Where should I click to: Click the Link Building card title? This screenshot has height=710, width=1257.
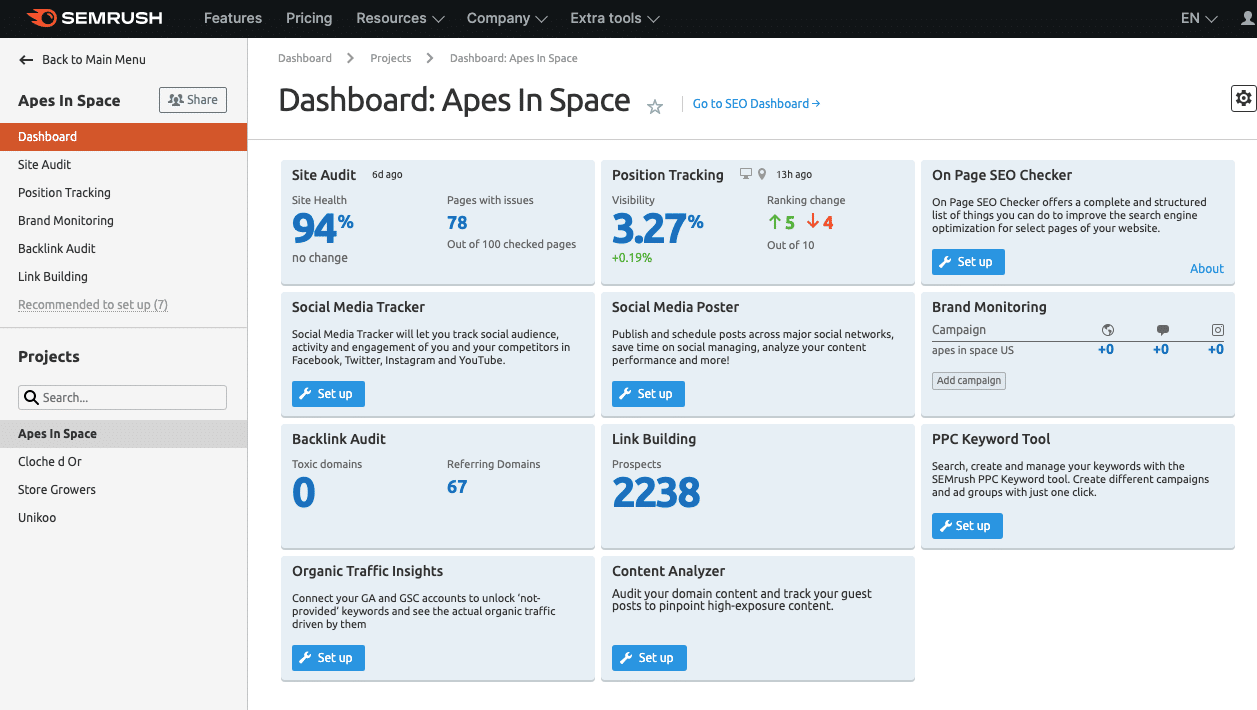(654, 439)
